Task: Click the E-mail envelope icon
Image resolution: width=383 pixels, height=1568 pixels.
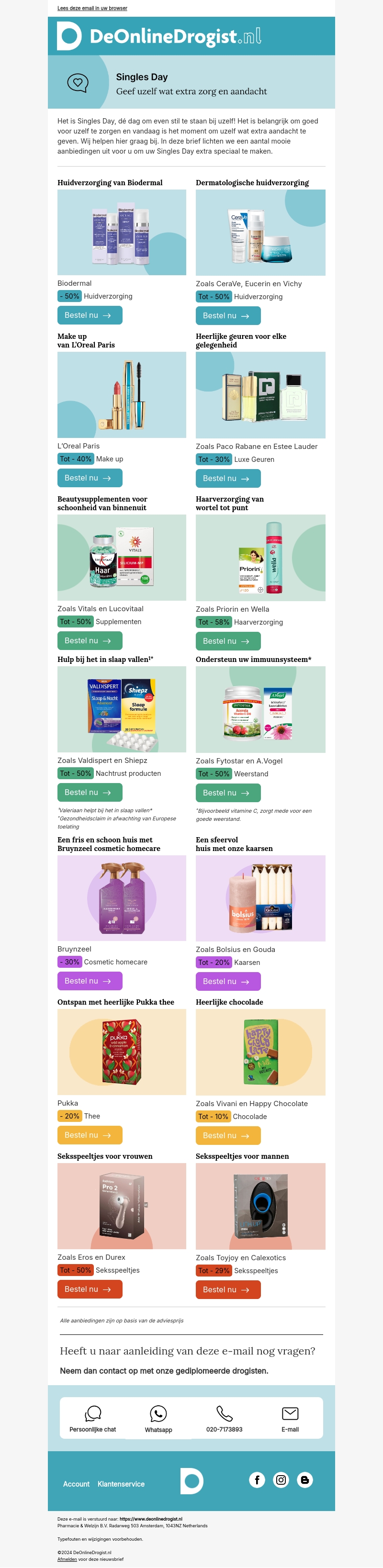Action: [x=290, y=1413]
